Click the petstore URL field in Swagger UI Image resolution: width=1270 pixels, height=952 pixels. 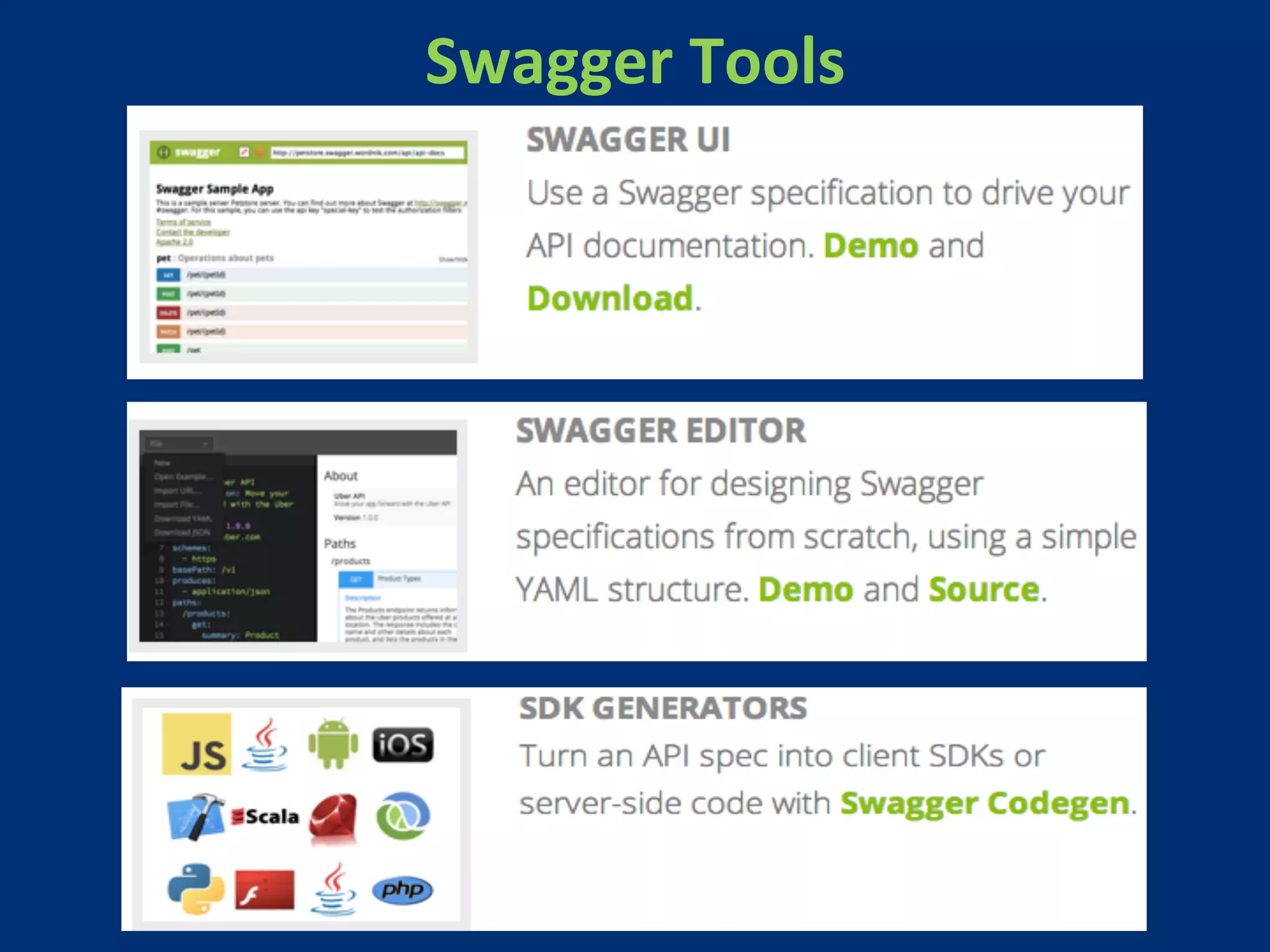(x=367, y=152)
